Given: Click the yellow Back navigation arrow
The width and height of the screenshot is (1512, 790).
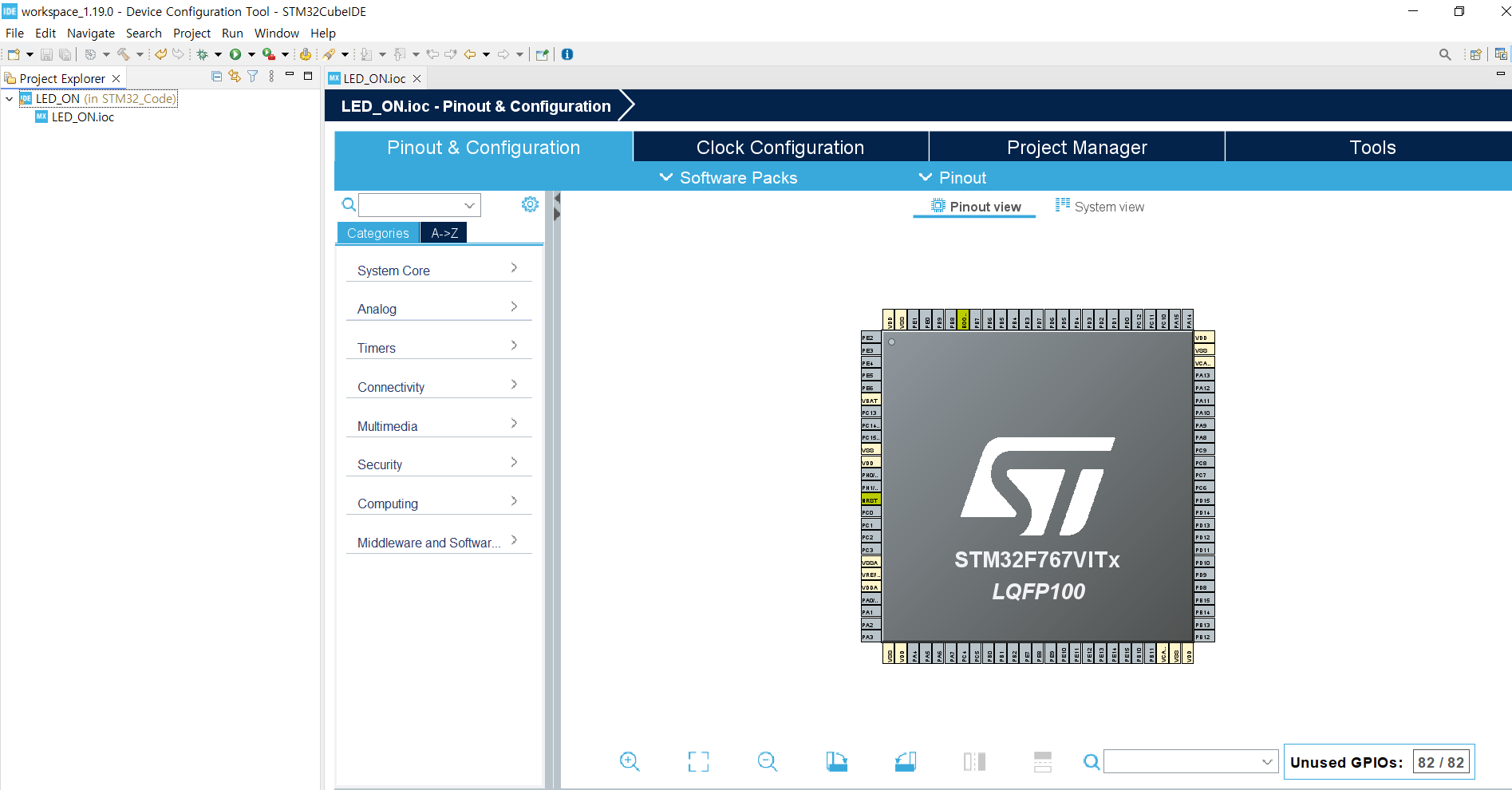Looking at the screenshot, I should pyautogui.click(x=470, y=54).
